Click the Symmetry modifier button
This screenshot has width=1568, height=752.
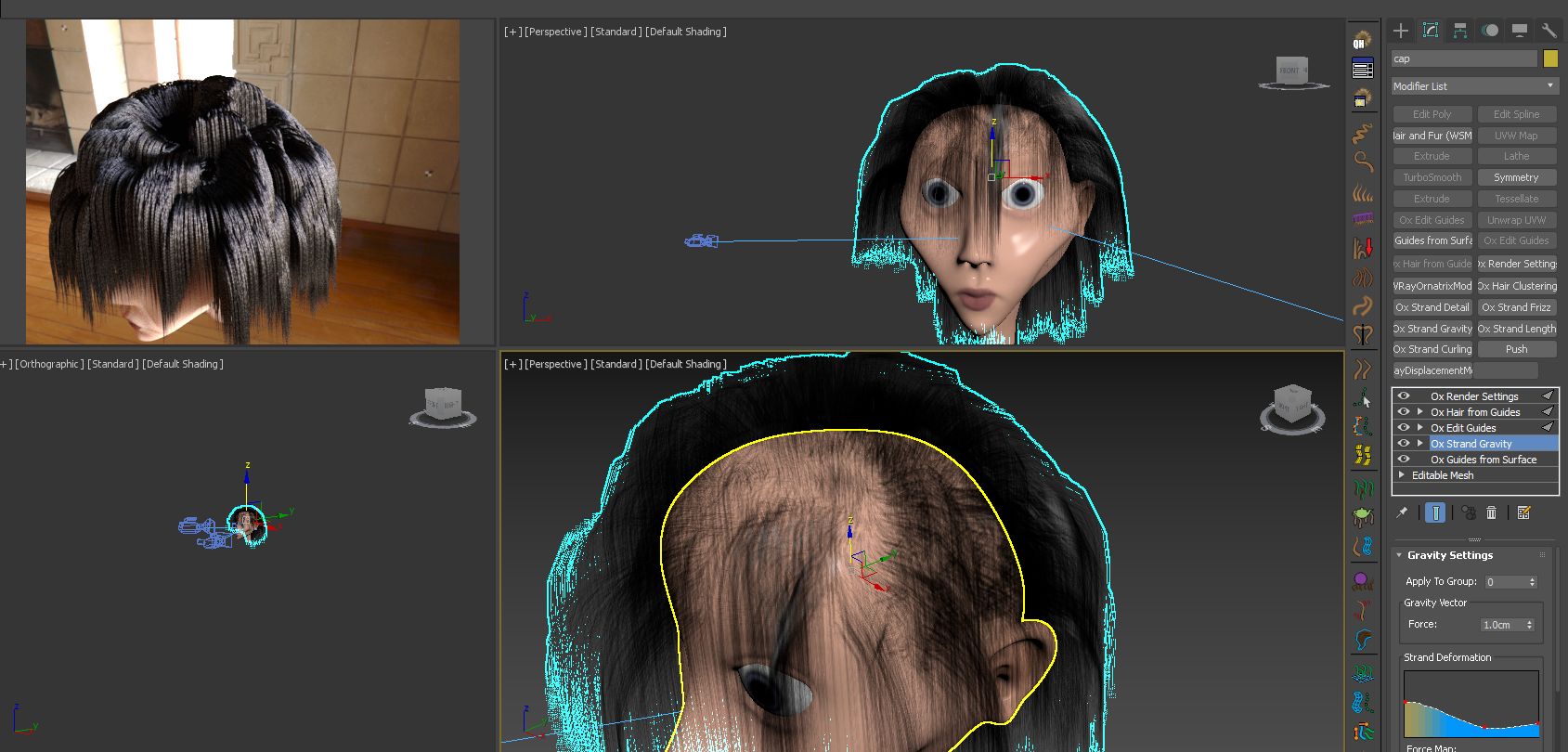(x=1516, y=177)
